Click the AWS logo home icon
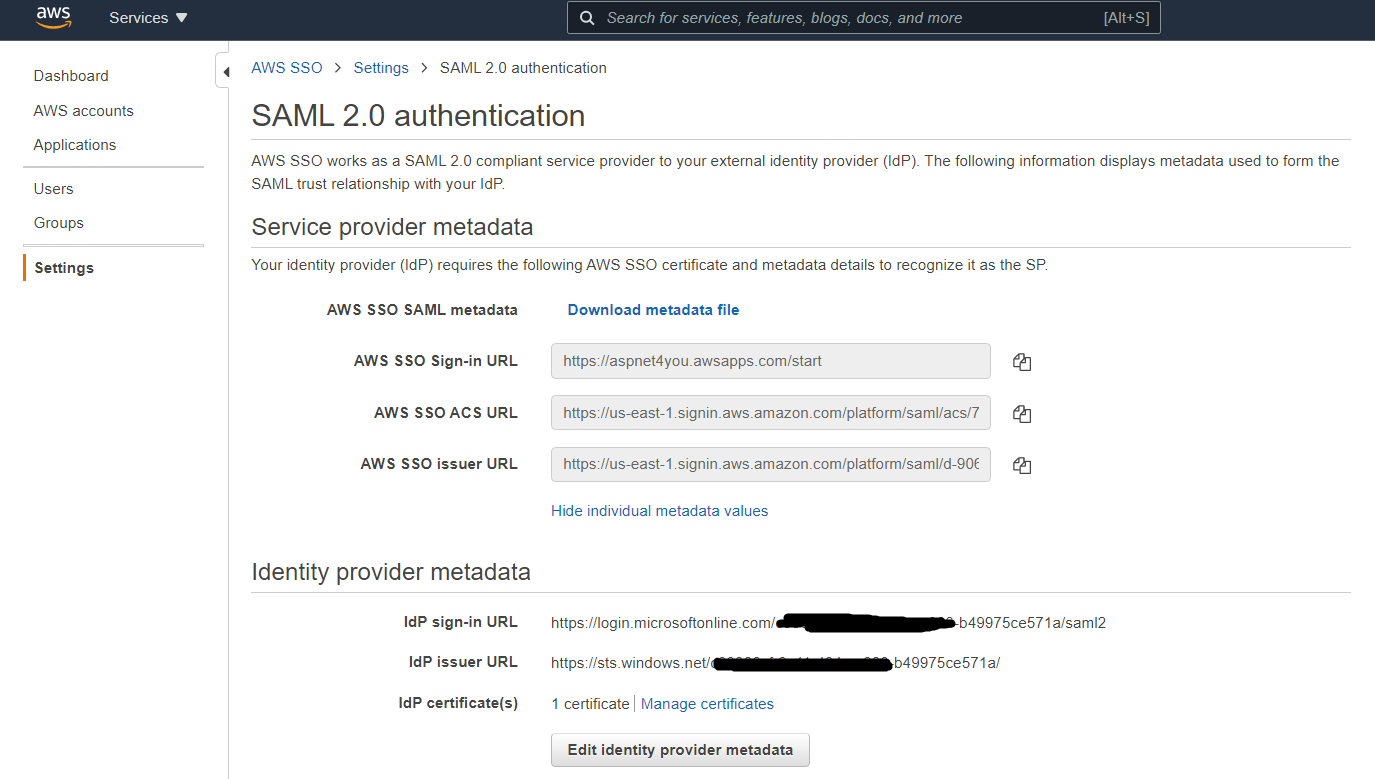1375x779 pixels. (x=54, y=17)
